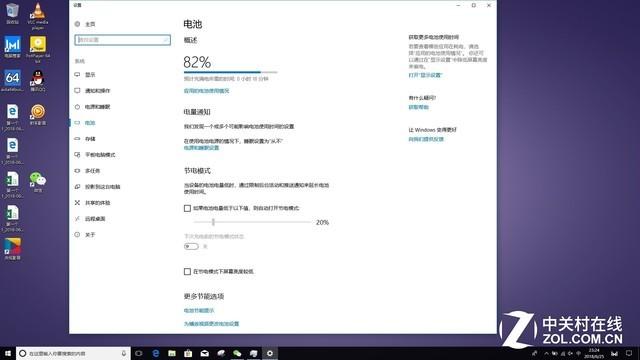Open VLC media player desktop shortcut
Image resolution: width=640 pixels, height=360 pixels.
(38, 16)
